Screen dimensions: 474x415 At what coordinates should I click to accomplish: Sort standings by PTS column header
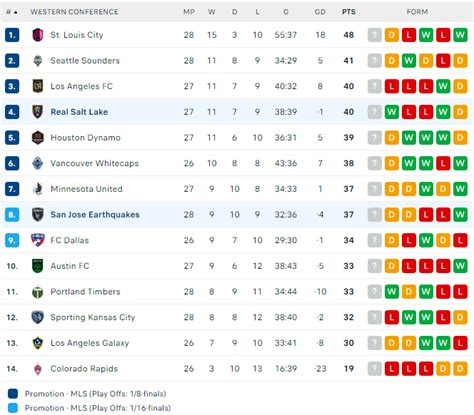tap(349, 12)
